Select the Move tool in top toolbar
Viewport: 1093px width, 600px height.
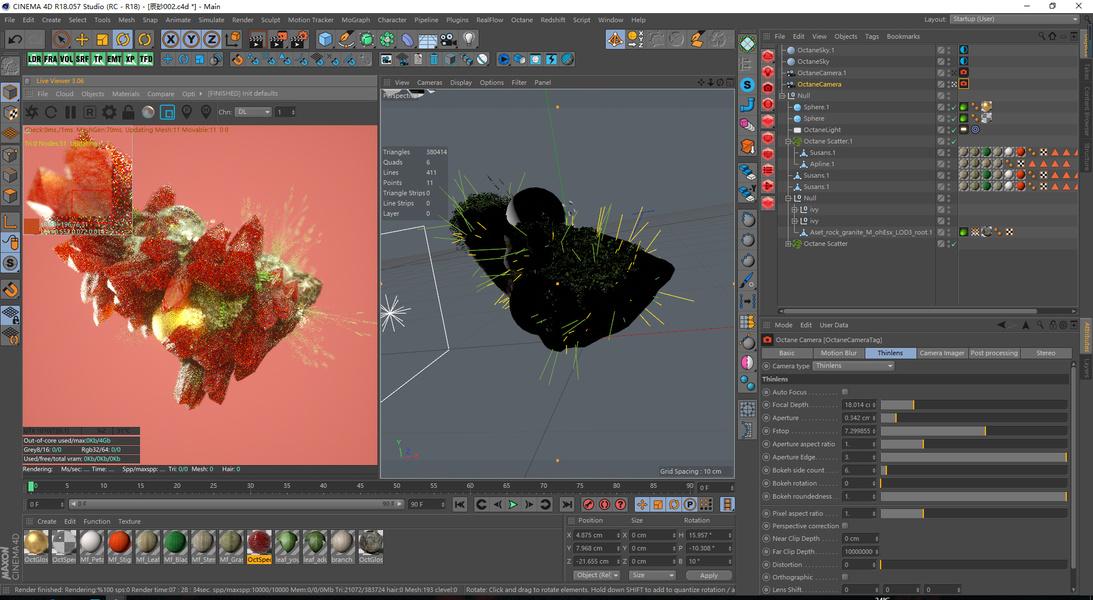82,40
